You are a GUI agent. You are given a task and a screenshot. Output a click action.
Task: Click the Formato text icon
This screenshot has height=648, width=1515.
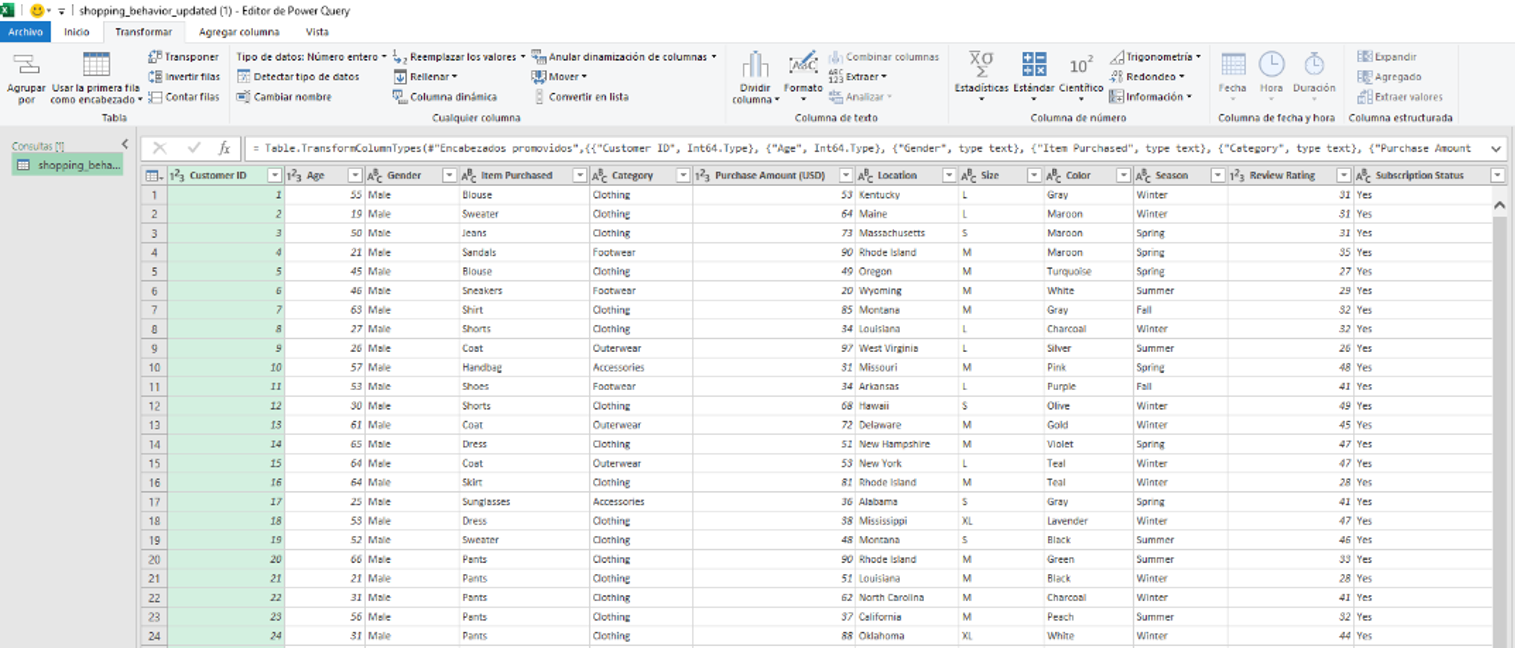[803, 66]
